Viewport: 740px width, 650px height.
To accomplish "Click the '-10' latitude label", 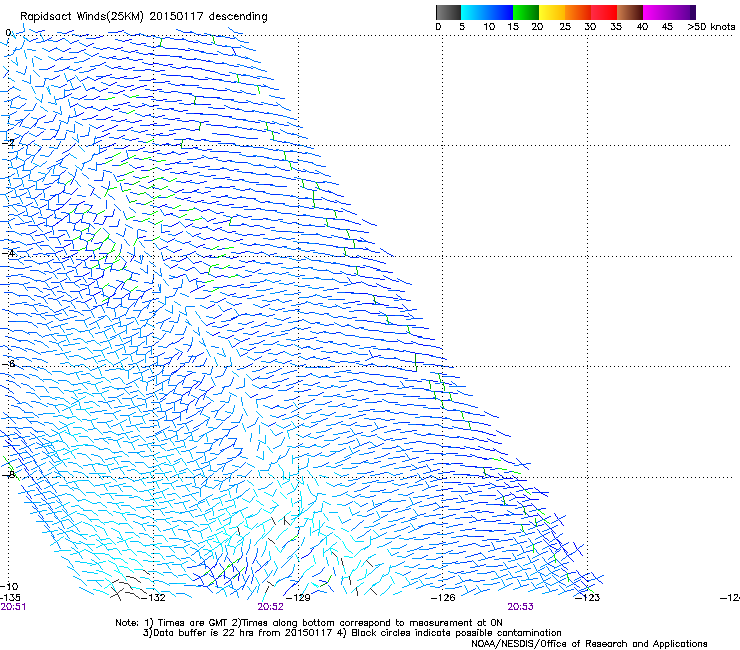I will click(x=9, y=586).
